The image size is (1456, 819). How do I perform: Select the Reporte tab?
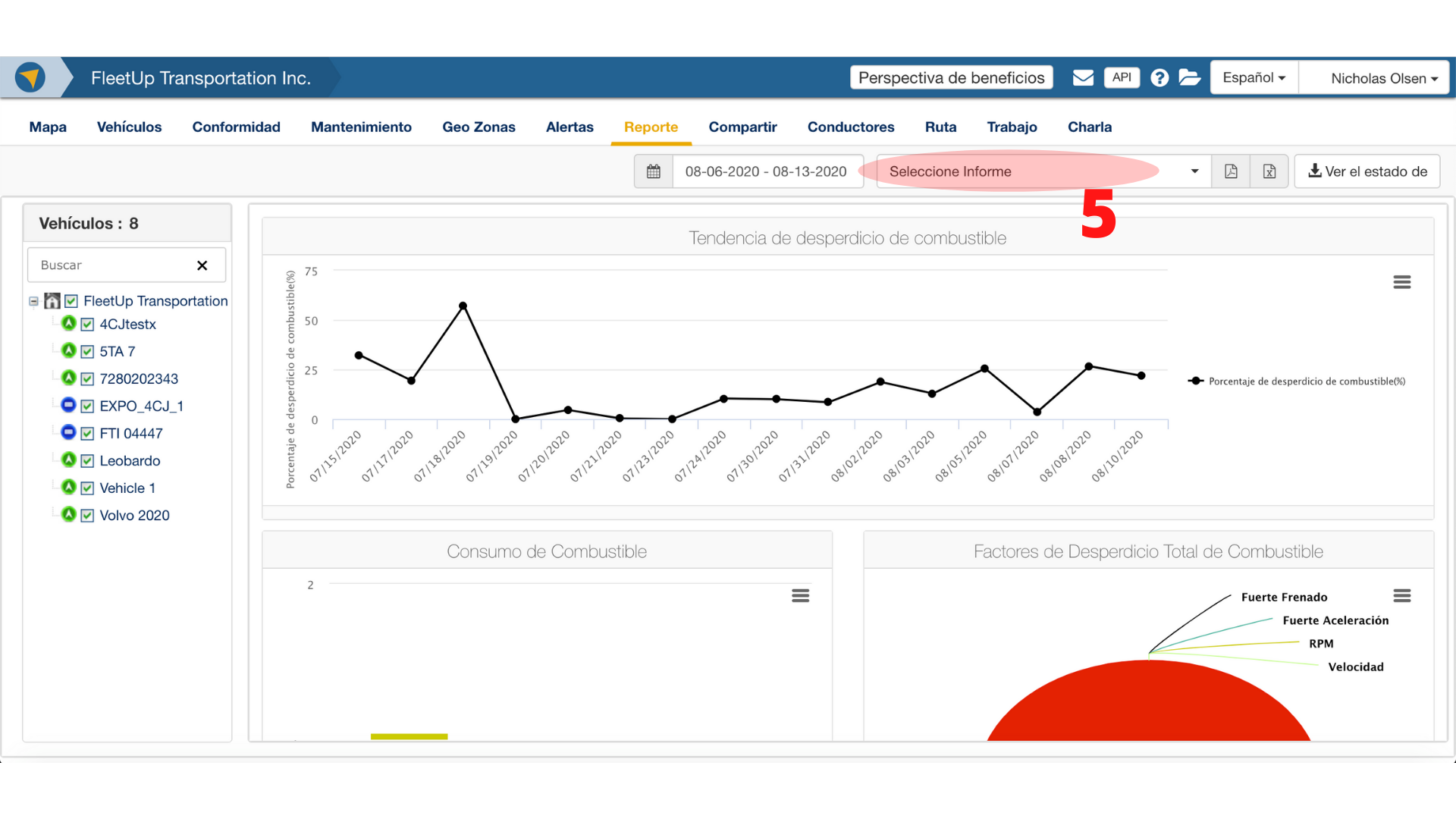coord(651,127)
